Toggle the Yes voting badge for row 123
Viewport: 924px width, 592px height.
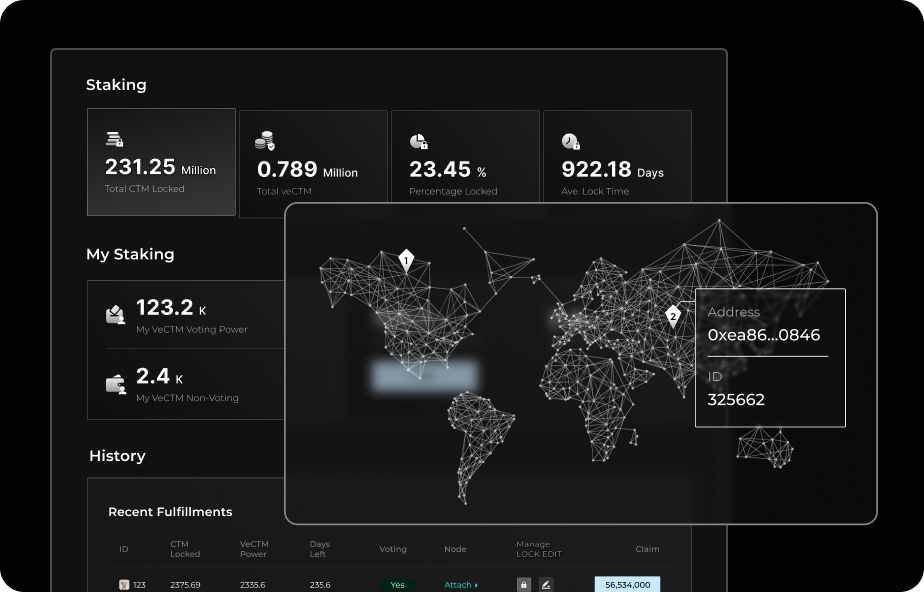point(397,585)
